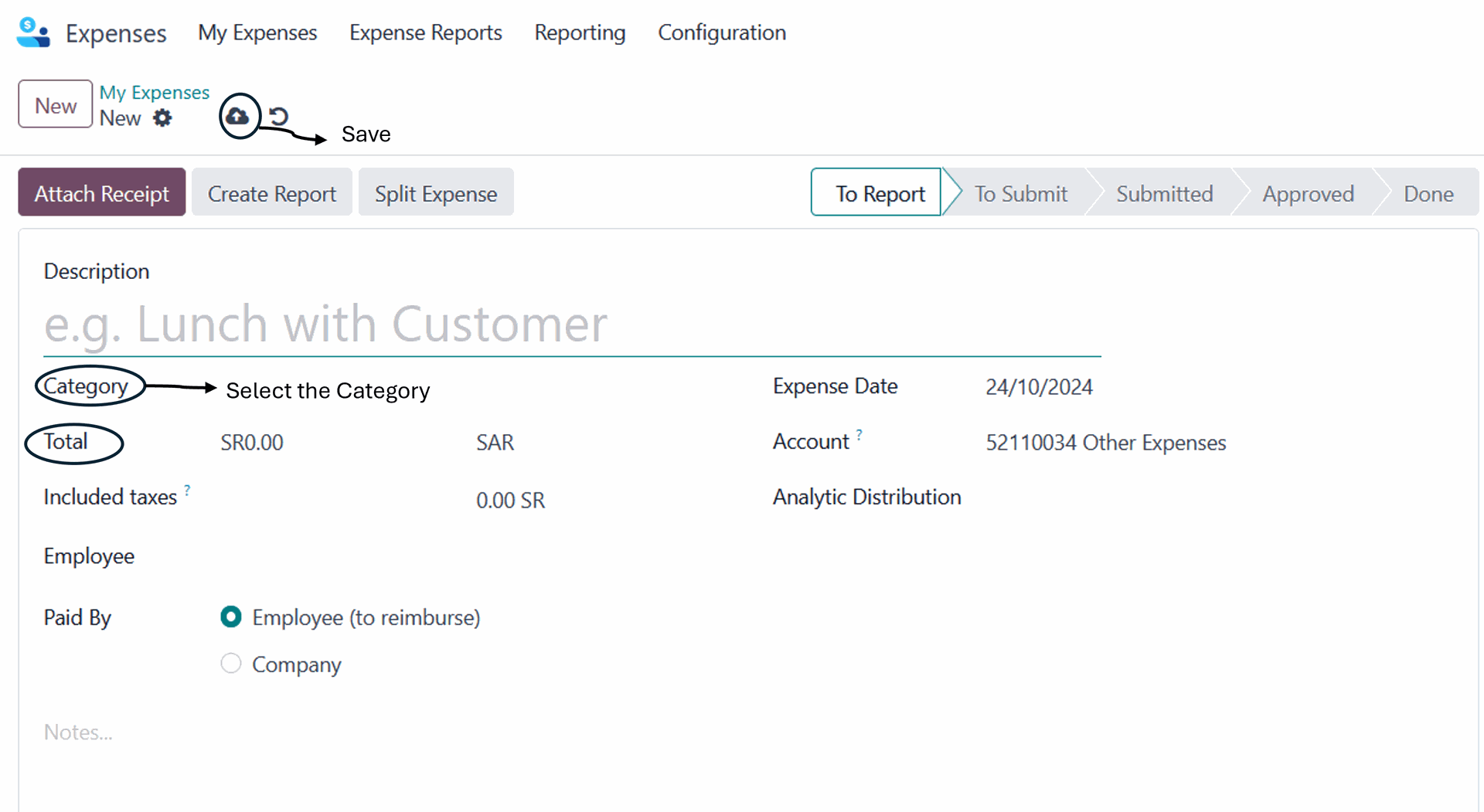Image resolution: width=1484 pixels, height=812 pixels.
Task: Click the Split Expense button
Action: 435,193
